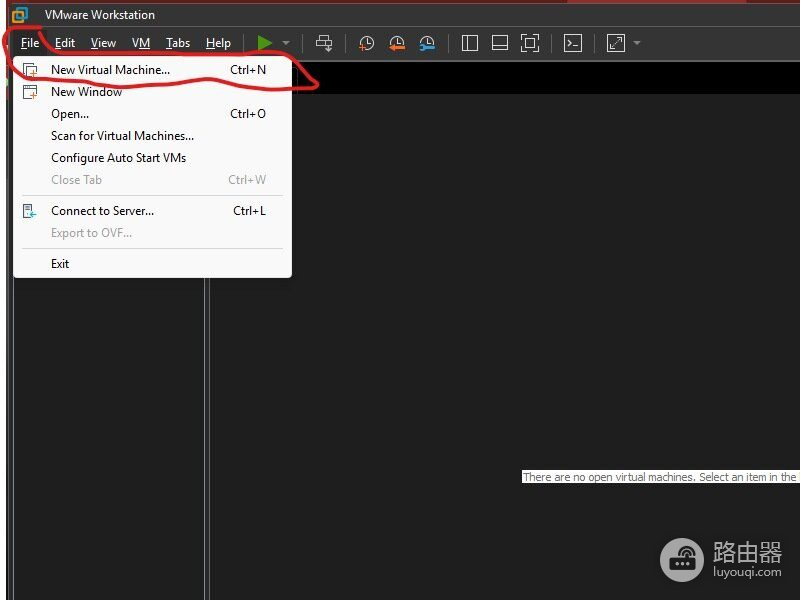Choose Scan for Virtual Machines...

[153, 136]
